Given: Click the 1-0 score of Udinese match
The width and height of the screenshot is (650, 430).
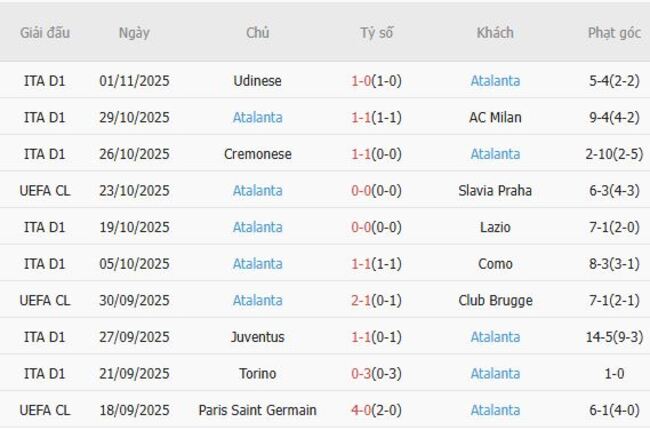Looking at the screenshot, I should pyautogui.click(x=361, y=81).
